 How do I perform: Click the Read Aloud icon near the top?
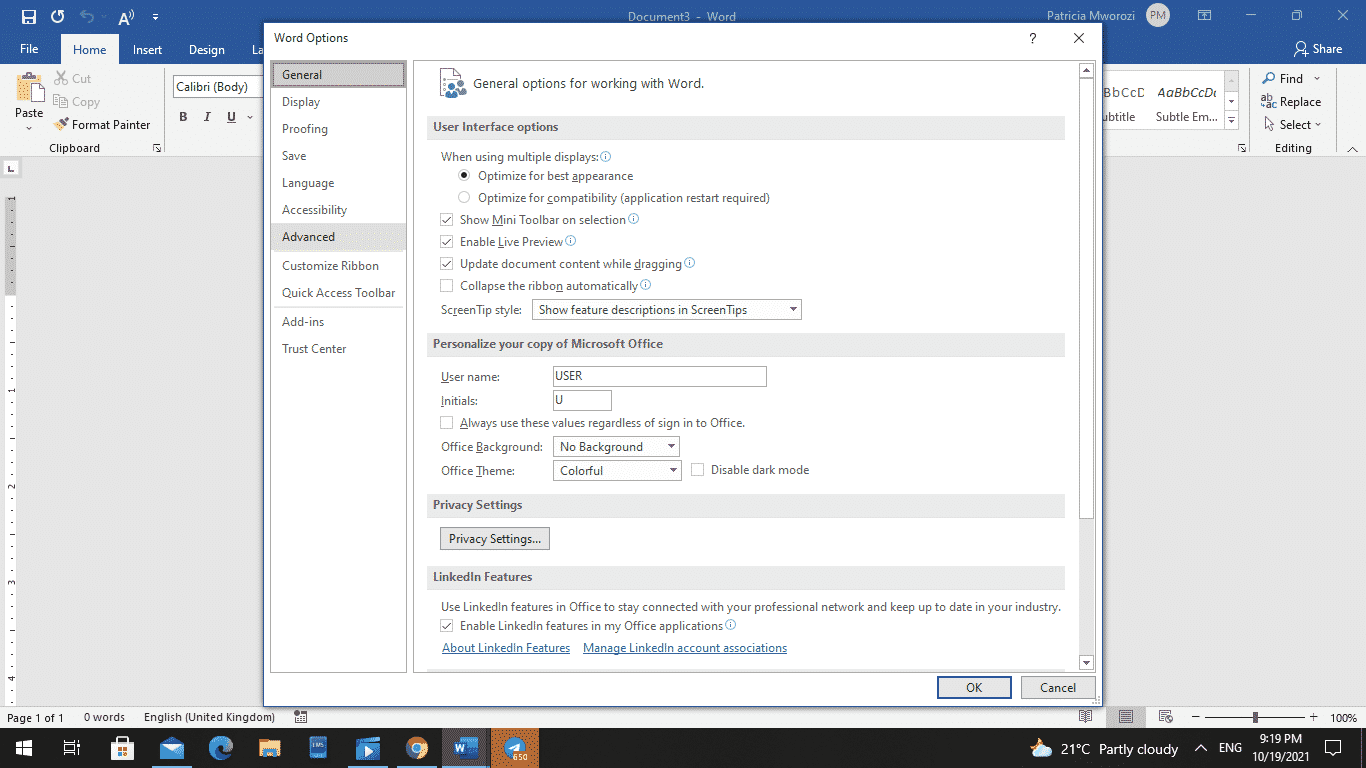[x=123, y=15]
